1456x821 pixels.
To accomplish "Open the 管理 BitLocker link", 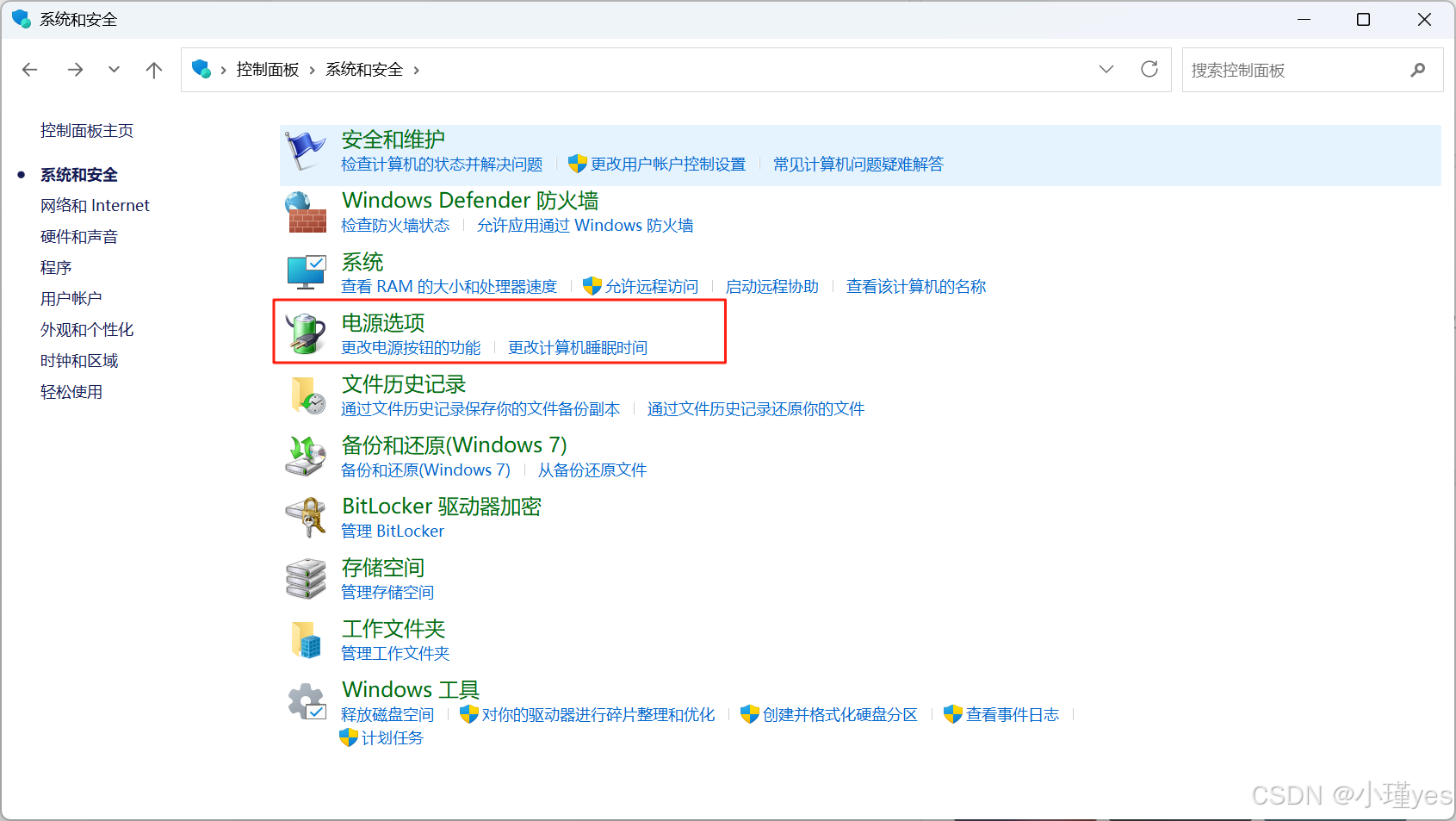I will pos(393,532).
